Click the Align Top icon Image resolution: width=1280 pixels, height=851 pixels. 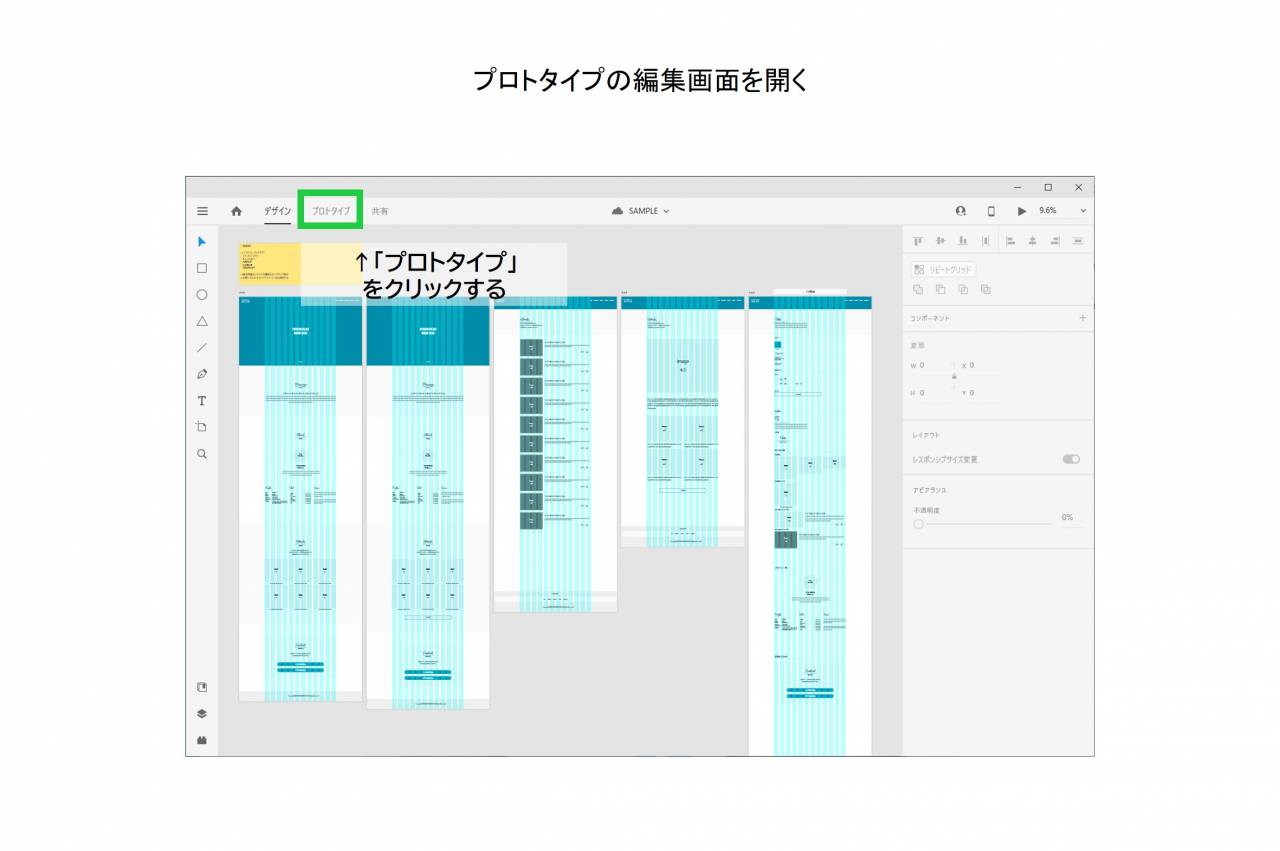pyautogui.click(x=917, y=241)
